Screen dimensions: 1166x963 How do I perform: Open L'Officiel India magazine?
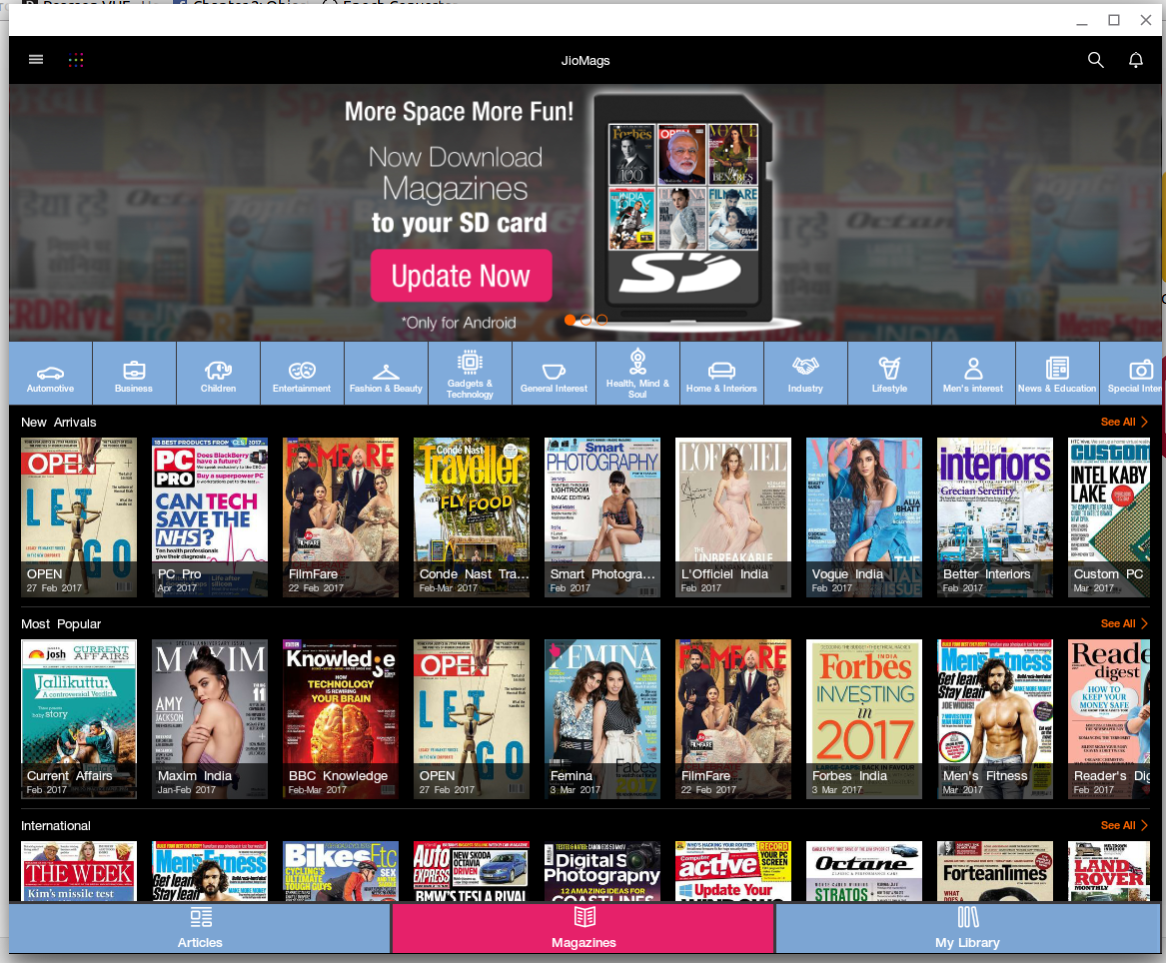[x=733, y=517]
